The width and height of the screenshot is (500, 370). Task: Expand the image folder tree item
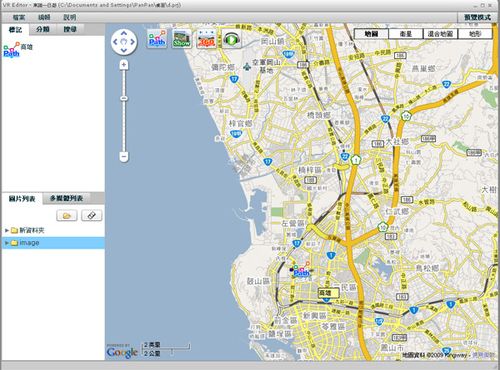[x=6, y=243]
